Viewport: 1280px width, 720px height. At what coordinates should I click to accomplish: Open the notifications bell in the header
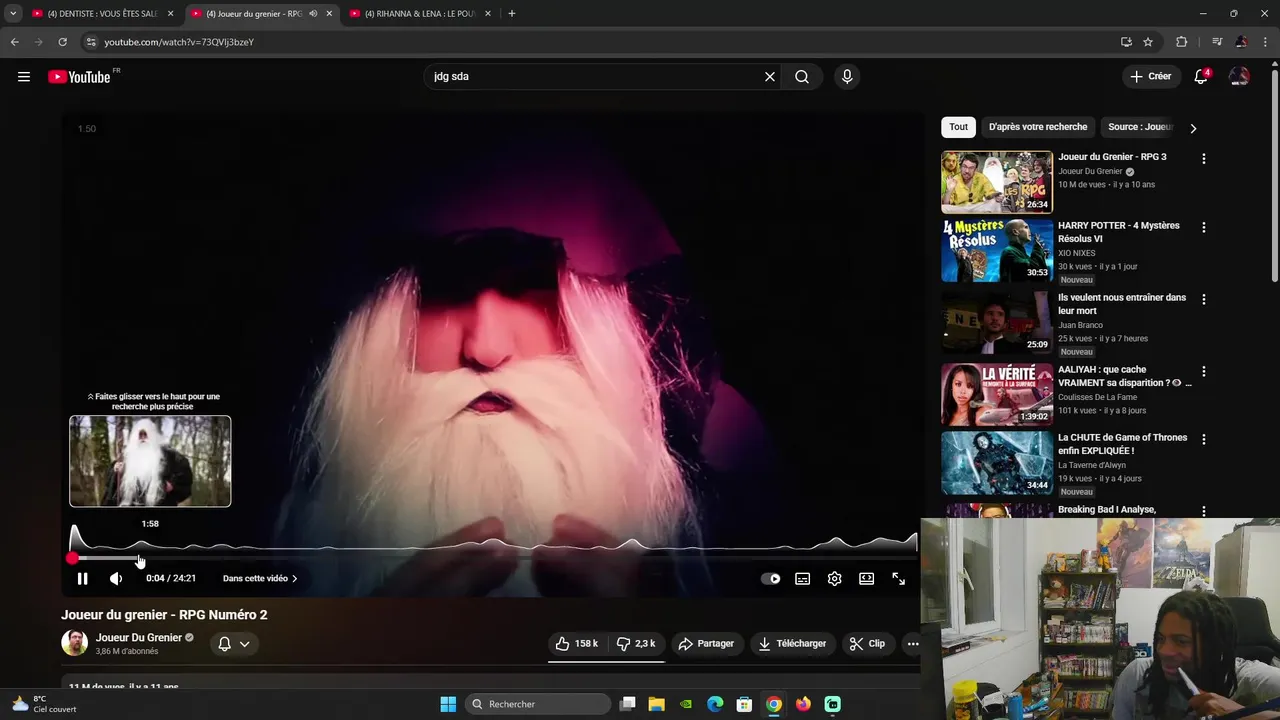pos(1201,77)
